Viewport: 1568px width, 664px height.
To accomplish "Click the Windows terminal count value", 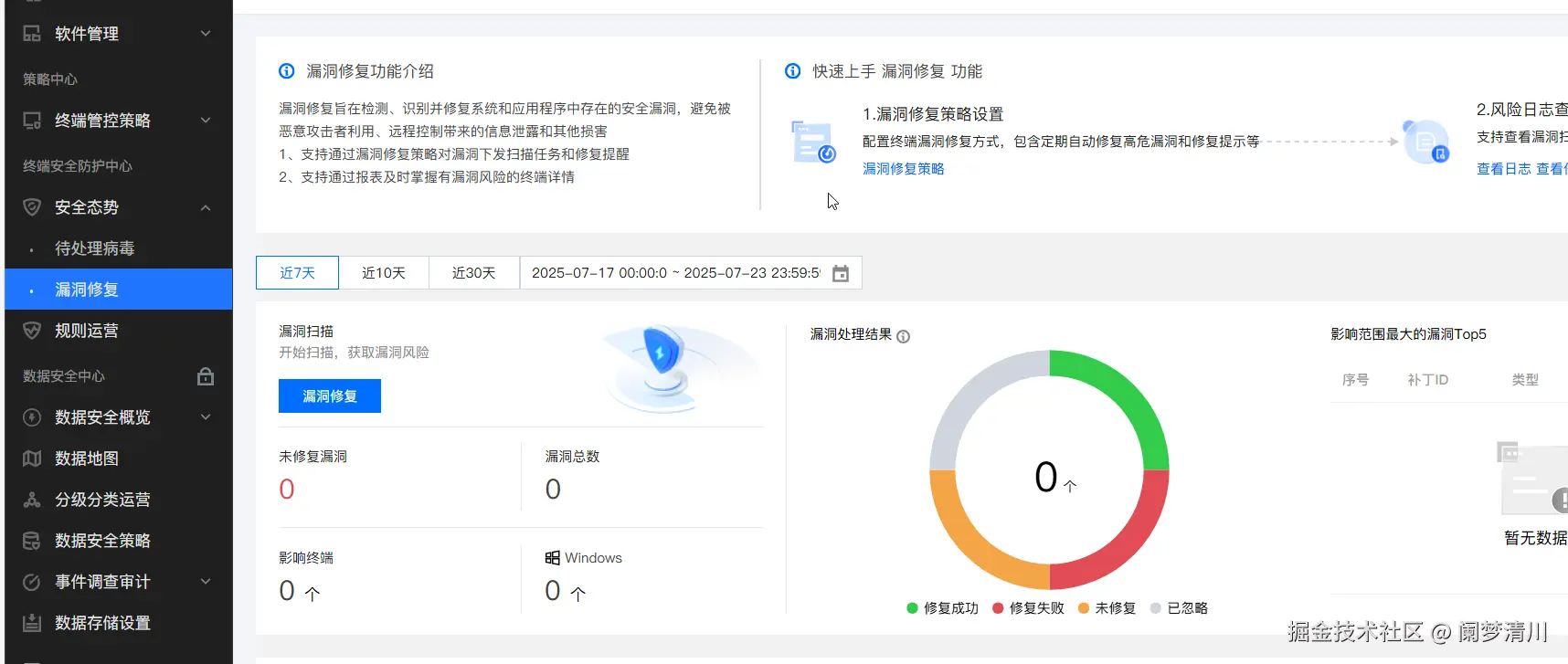I will click(553, 591).
